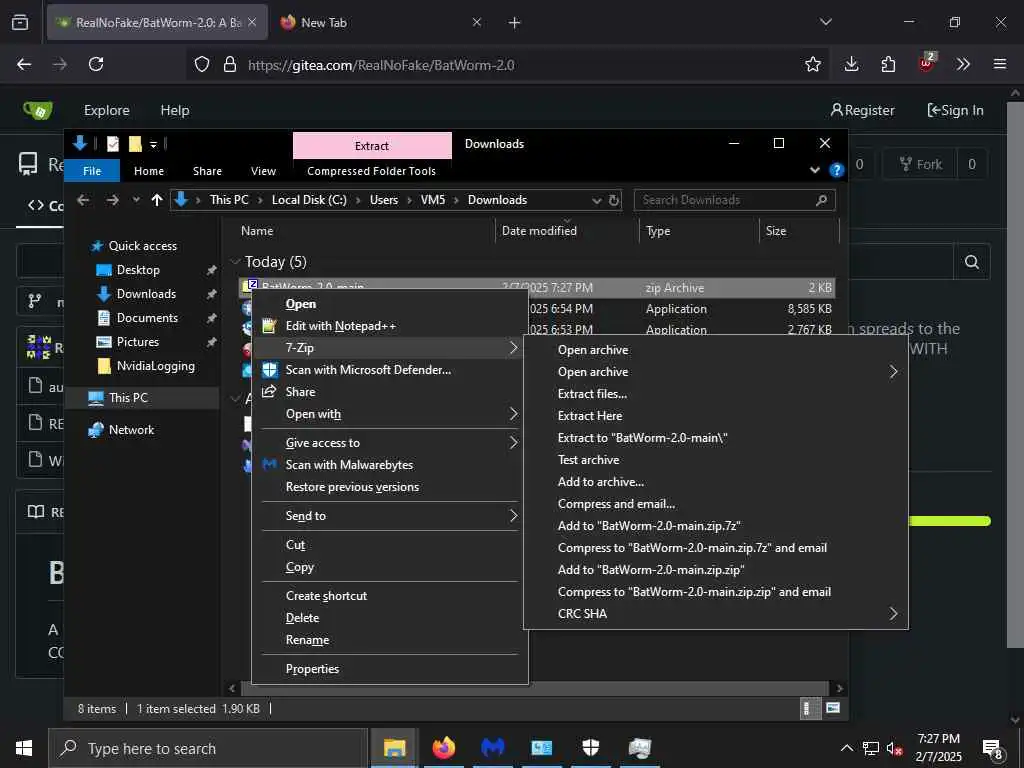Choose Extract to "BatWorm-2.0-main\"
This screenshot has width=1024, height=768.
point(643,438)
